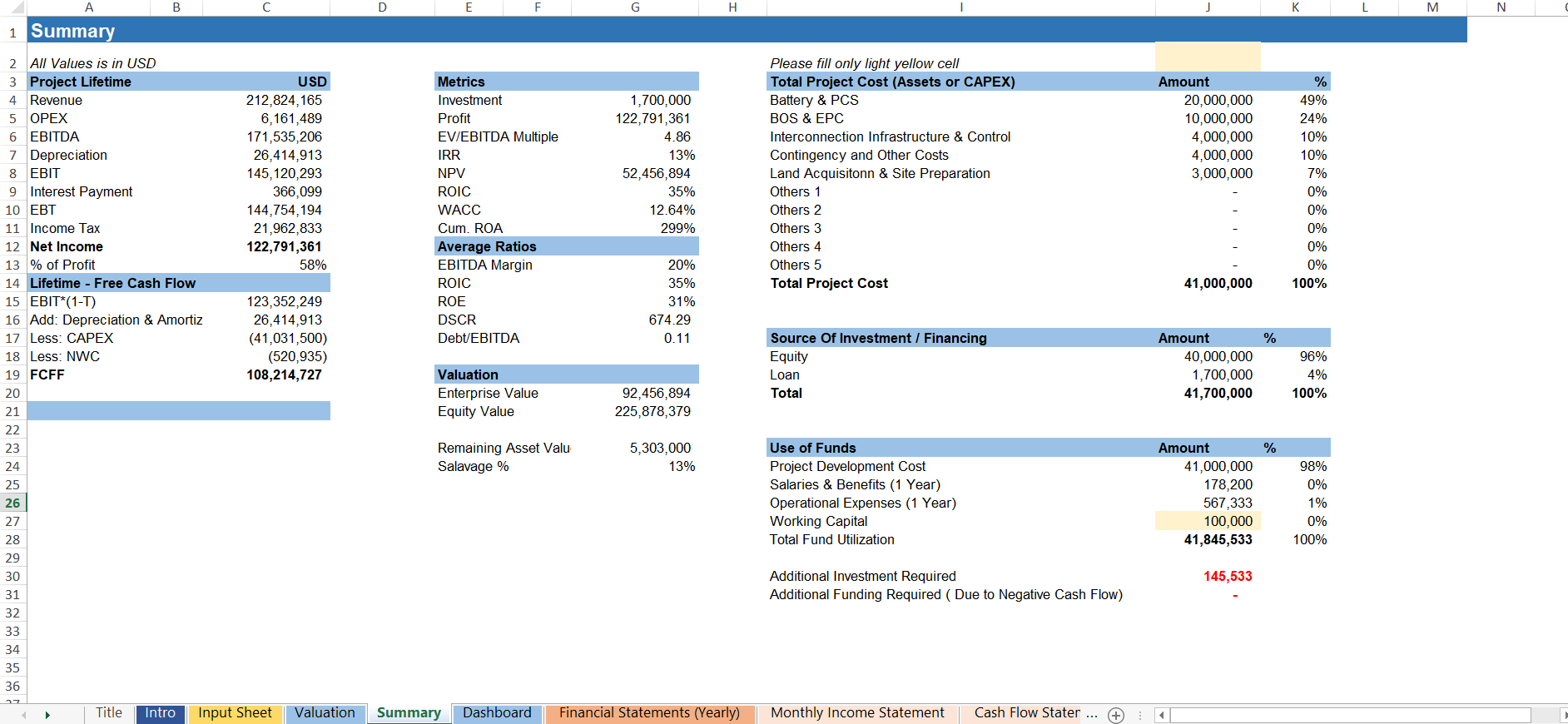The image size is (1568, 724).
Task: Select the EBITDA Margin value 20%
Action: (x=681, y=265)
